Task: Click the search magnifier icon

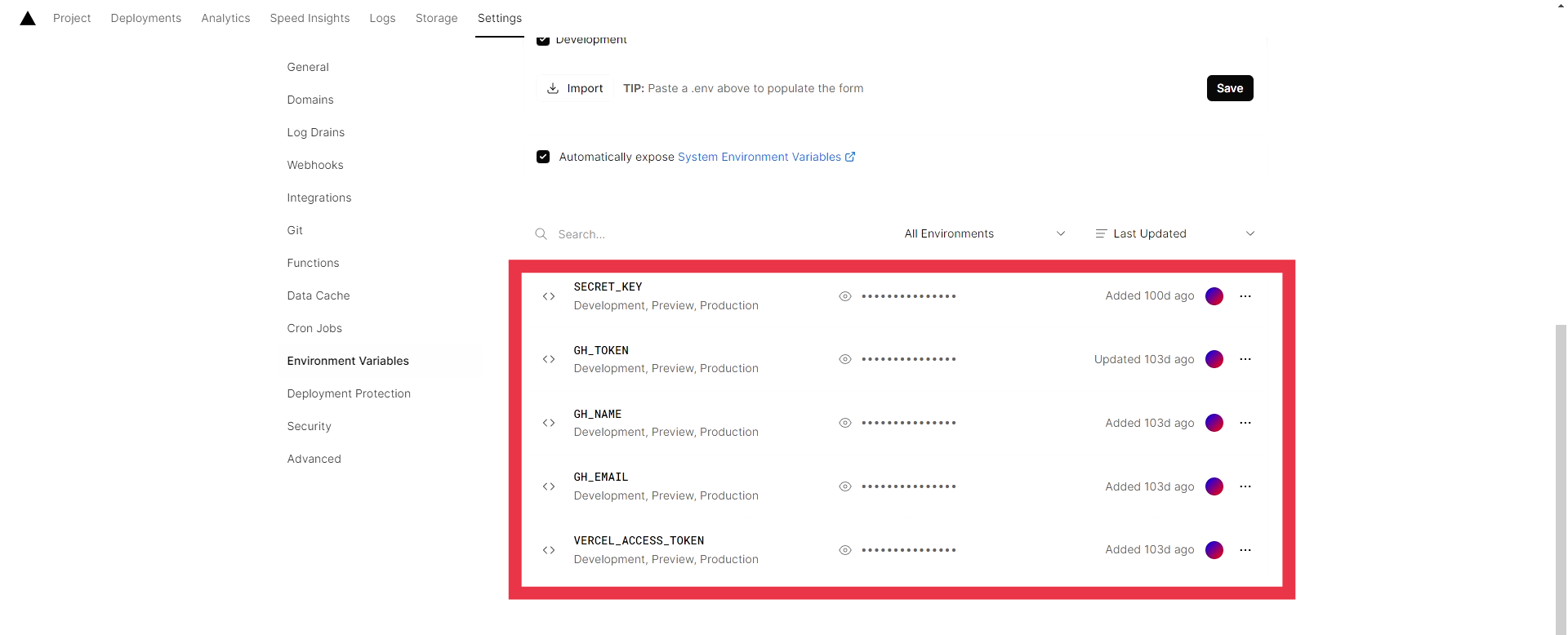Action: [541, 234]
